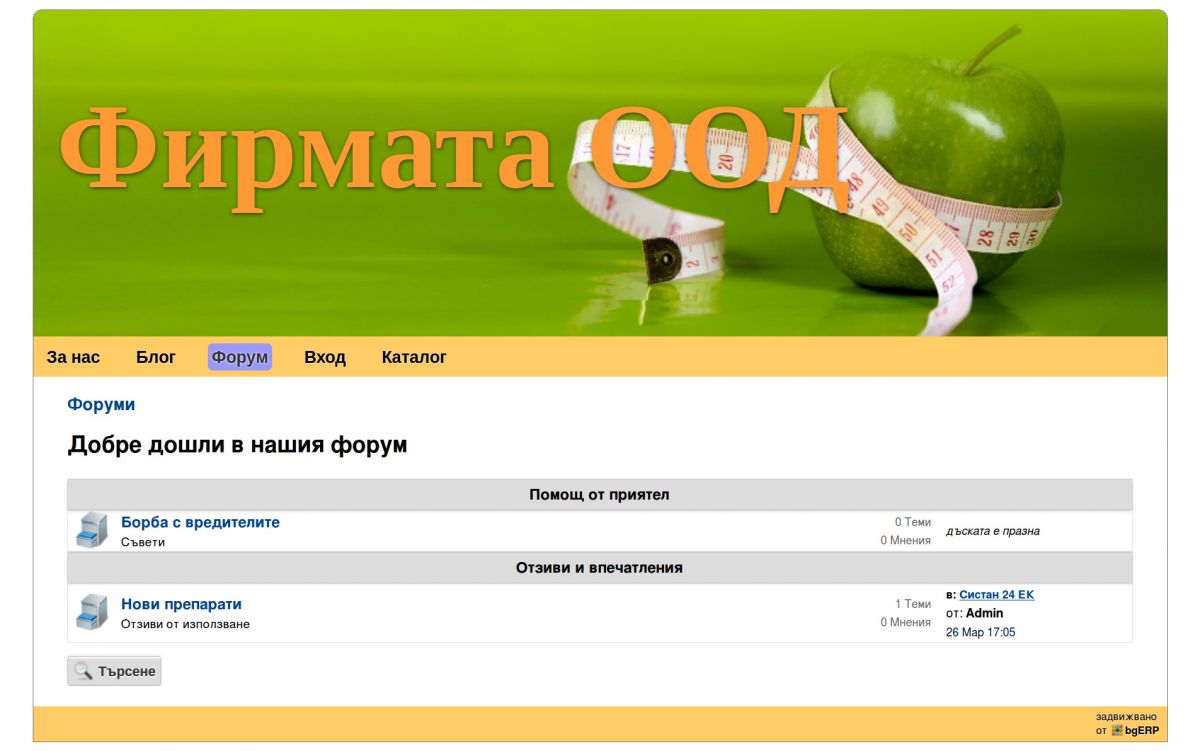This screenshot has height=751, width=1200.
Task: Click the от: Admin author text
Action: click(x=974, y=613)
